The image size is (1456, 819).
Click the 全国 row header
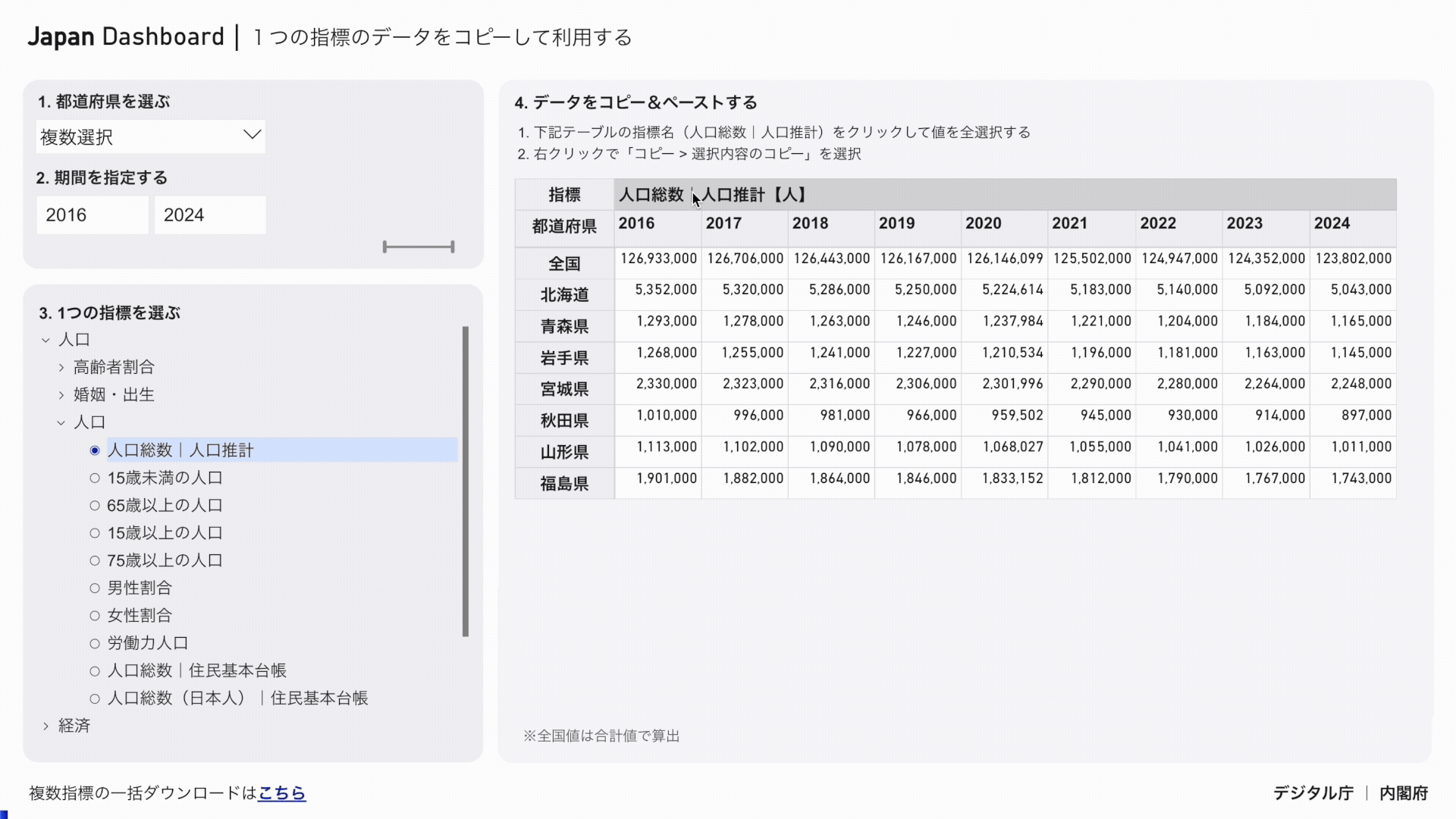[564, 264]
